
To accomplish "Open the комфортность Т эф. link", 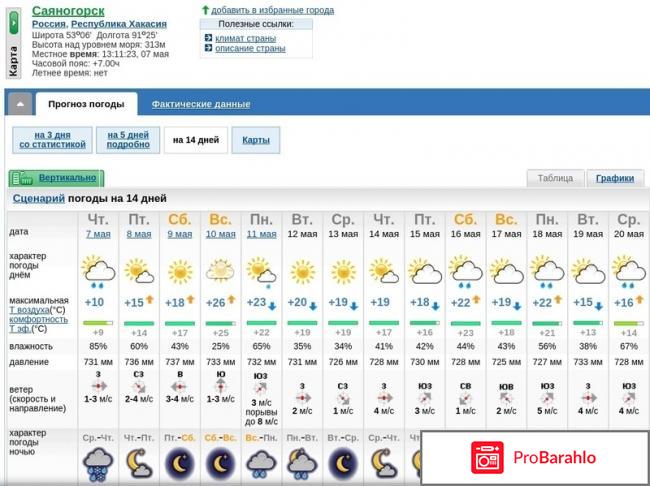I will (38, 324).
